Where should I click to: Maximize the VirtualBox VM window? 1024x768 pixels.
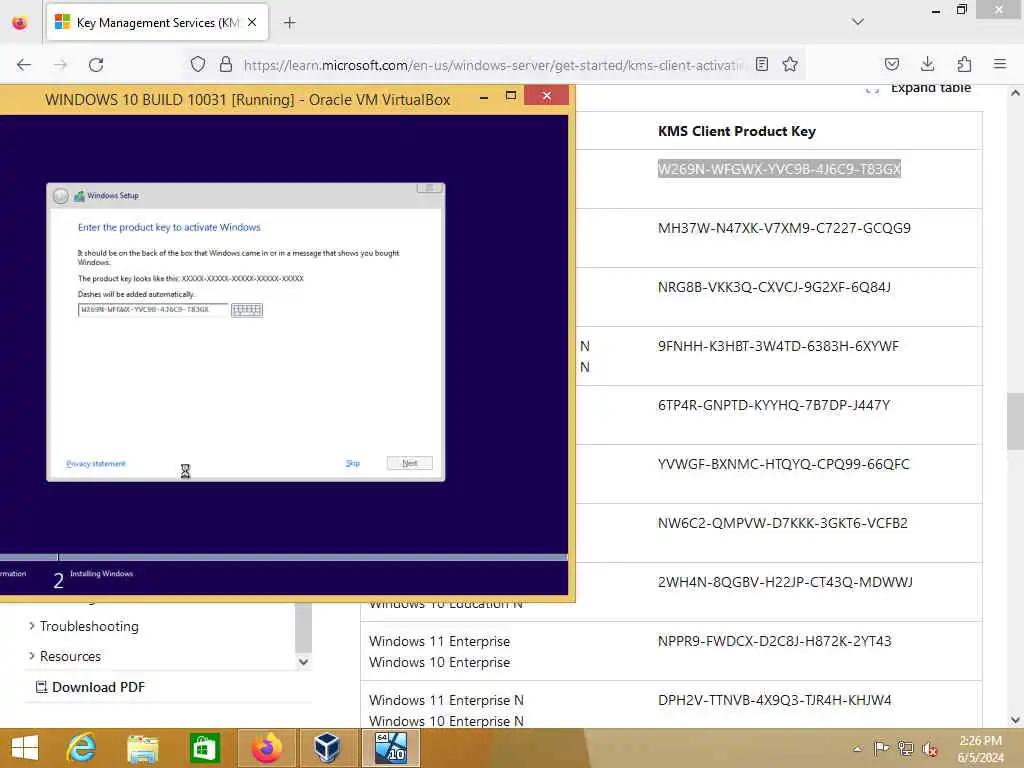(511, 96)
